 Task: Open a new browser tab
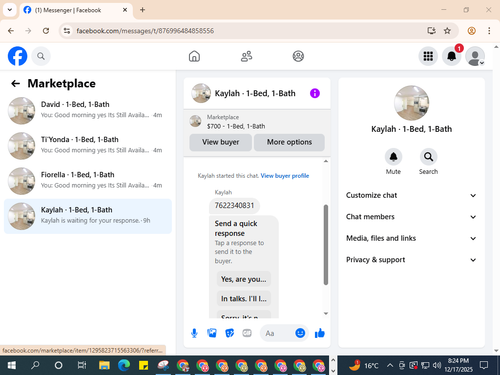point(142,10)
